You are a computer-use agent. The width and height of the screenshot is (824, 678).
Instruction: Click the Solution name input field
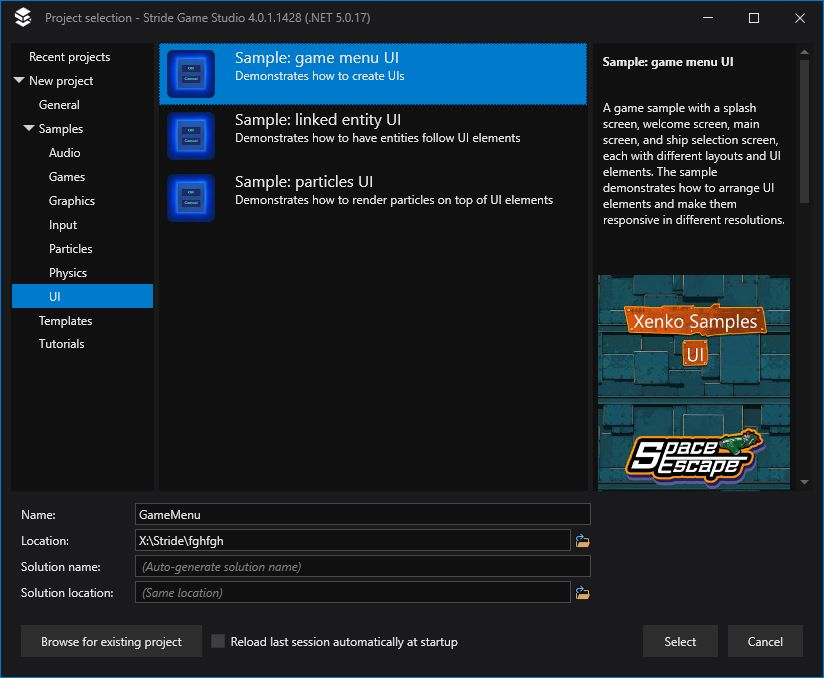pyautogui.click(x=363, y=567)
